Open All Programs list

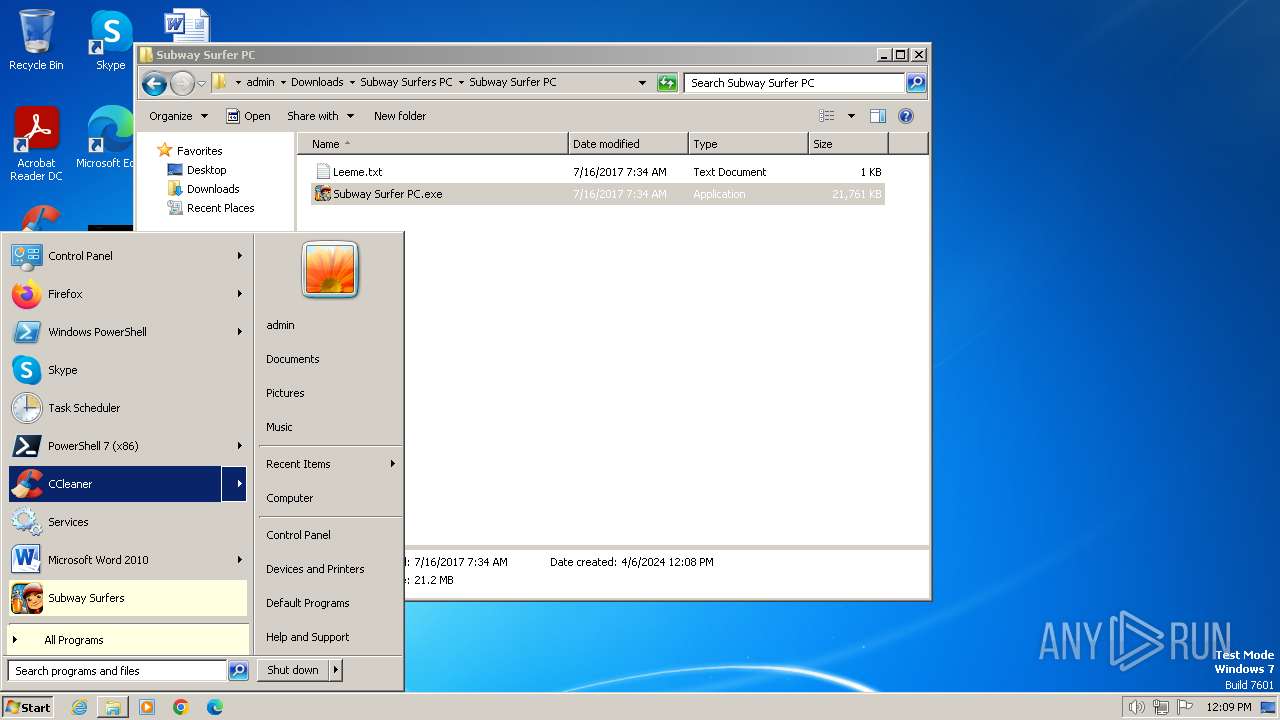(73, 640)
